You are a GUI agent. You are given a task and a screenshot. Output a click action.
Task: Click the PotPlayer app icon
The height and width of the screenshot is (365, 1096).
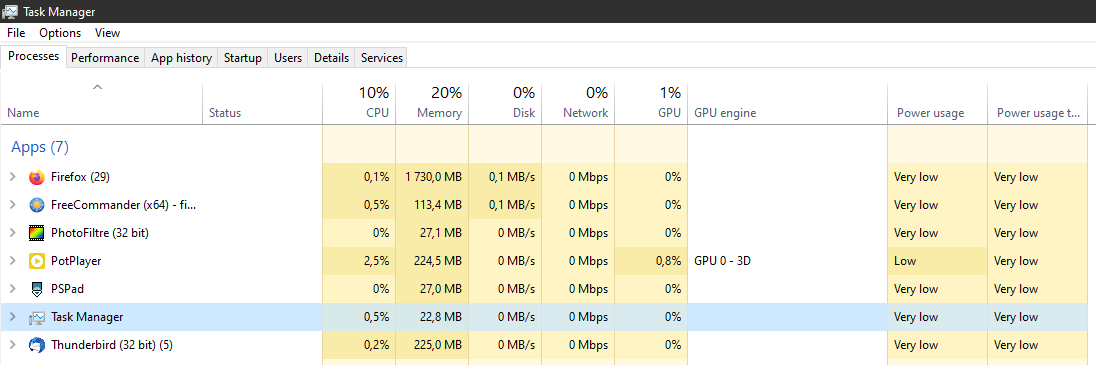point(37,261)
